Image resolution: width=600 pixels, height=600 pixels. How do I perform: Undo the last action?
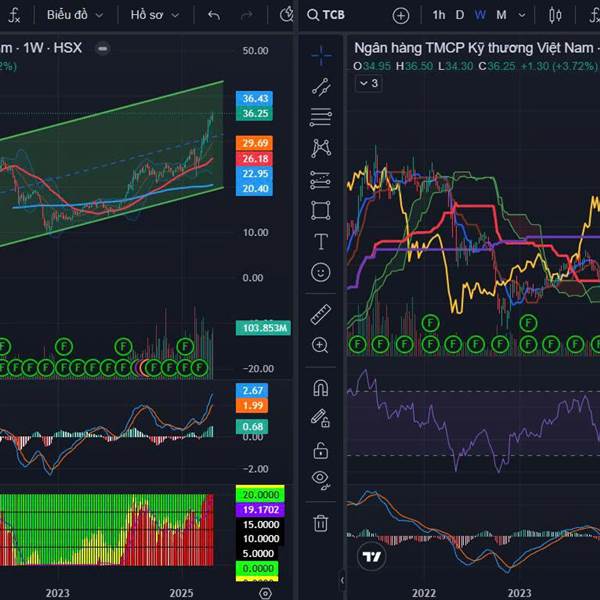(214, 15)
